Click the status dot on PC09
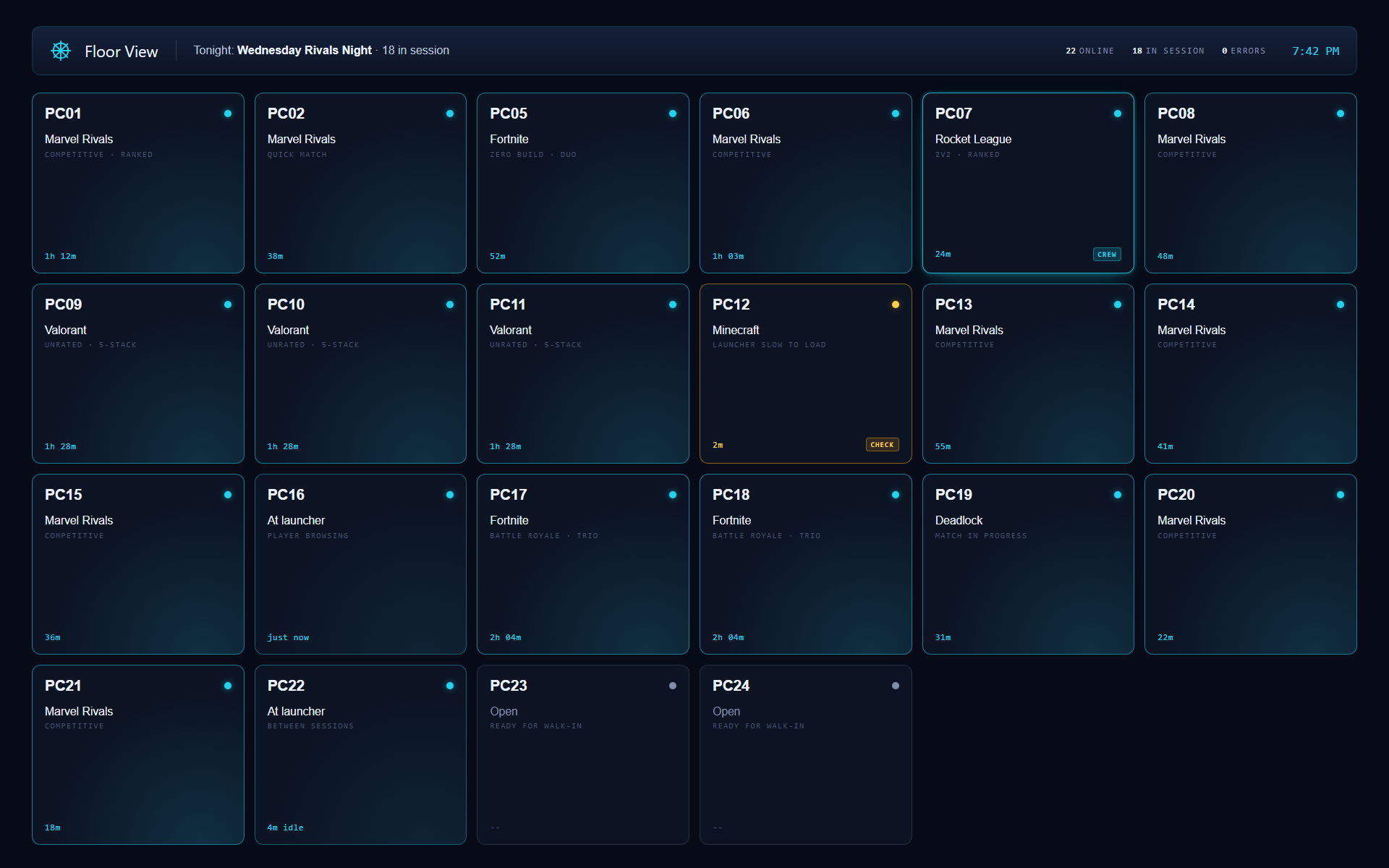The height and width of the screenshot is (868, 1389). 228,305
